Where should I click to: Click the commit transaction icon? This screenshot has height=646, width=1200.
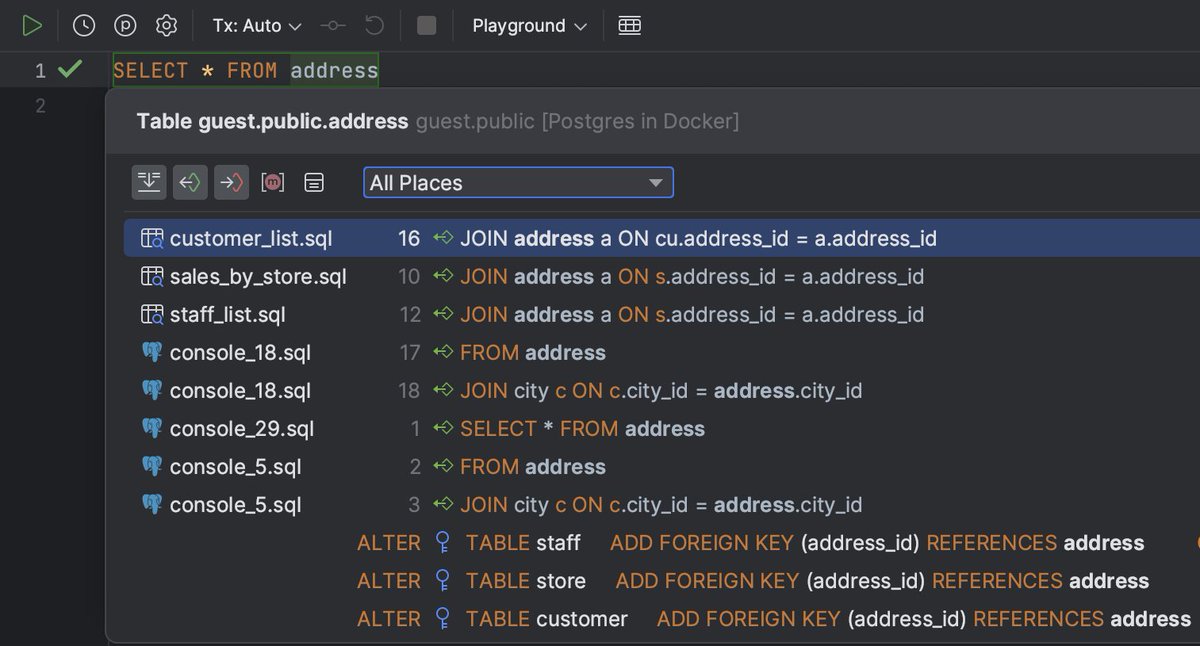pyautogui.click(x=333, y=26)
